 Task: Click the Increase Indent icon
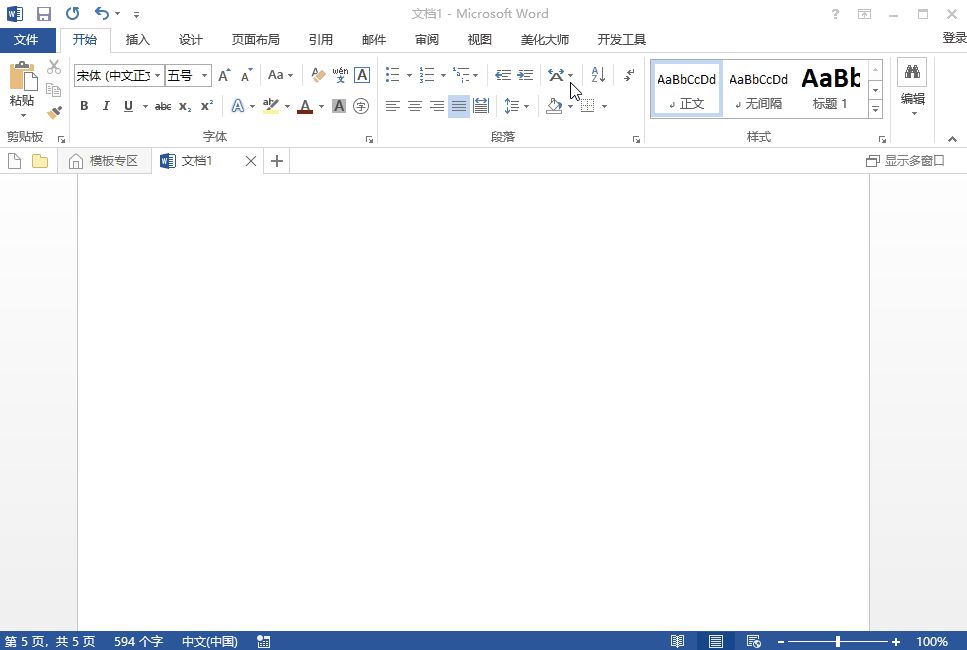click(x=525, y=75)
